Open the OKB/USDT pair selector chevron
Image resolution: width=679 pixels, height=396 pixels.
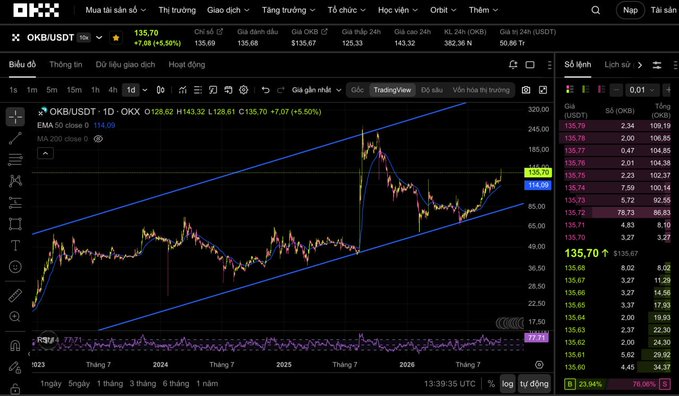click(99, 38)
